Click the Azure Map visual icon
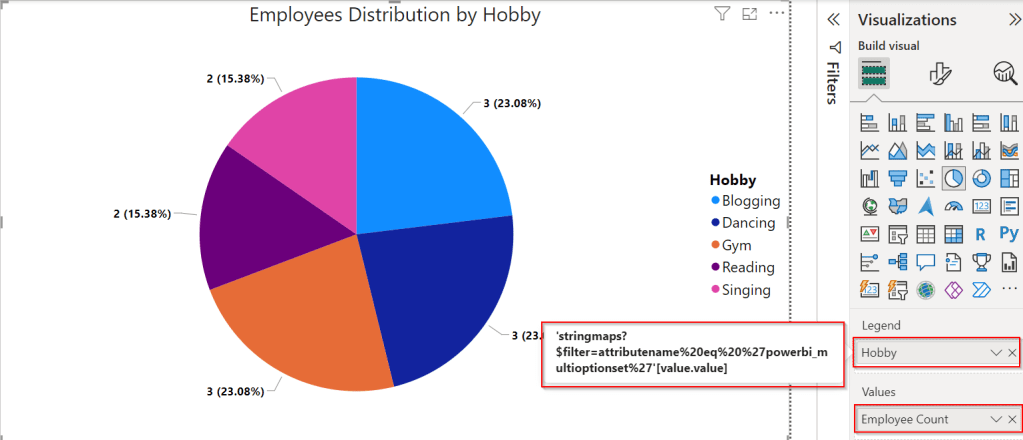Viewport: 1023px width, 440px height. [x=925, y=206]
